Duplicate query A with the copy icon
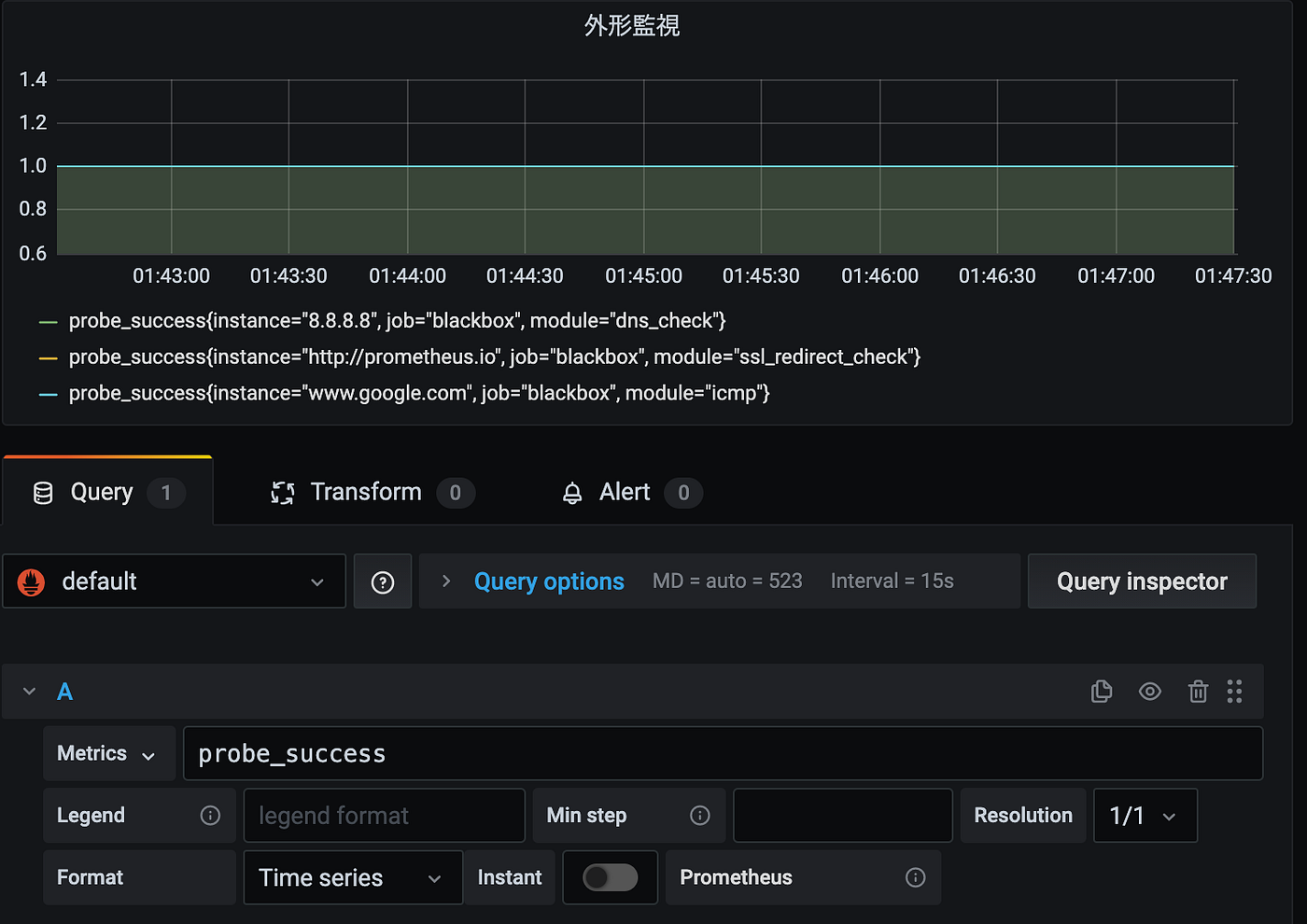Screen dimensions: 1307x924 (x=1102, y=692)
